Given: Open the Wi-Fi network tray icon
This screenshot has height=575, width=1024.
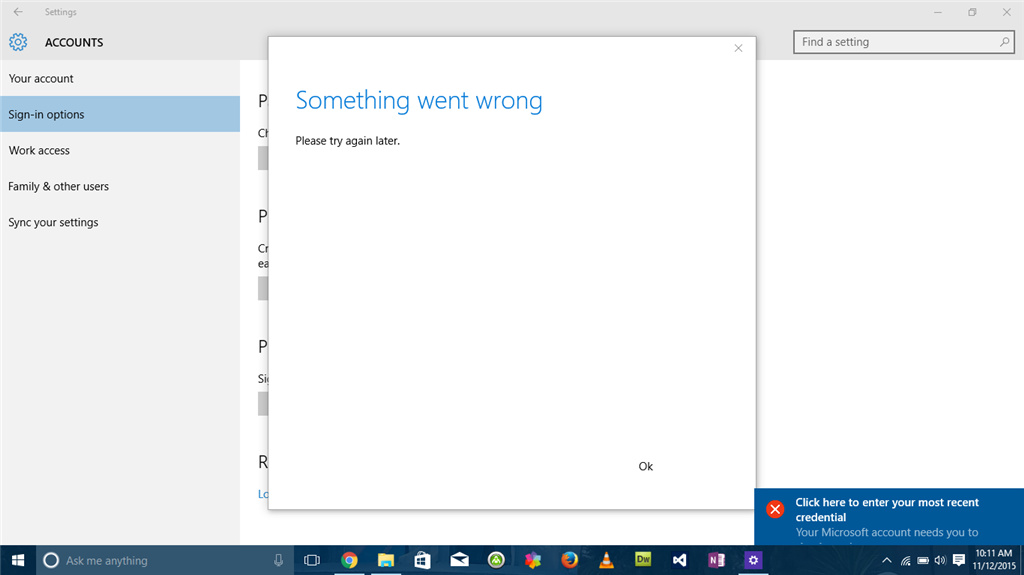Looking at the screenshot, I should pos(905,561).
